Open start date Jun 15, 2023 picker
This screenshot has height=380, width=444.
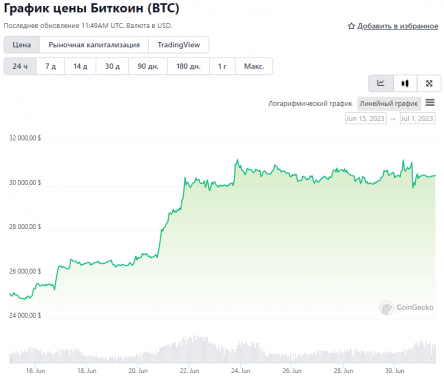[366, 118]
